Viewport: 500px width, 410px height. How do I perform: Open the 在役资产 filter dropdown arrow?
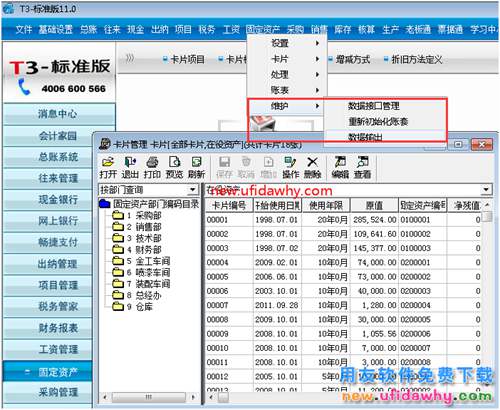[x=486, y=190]
